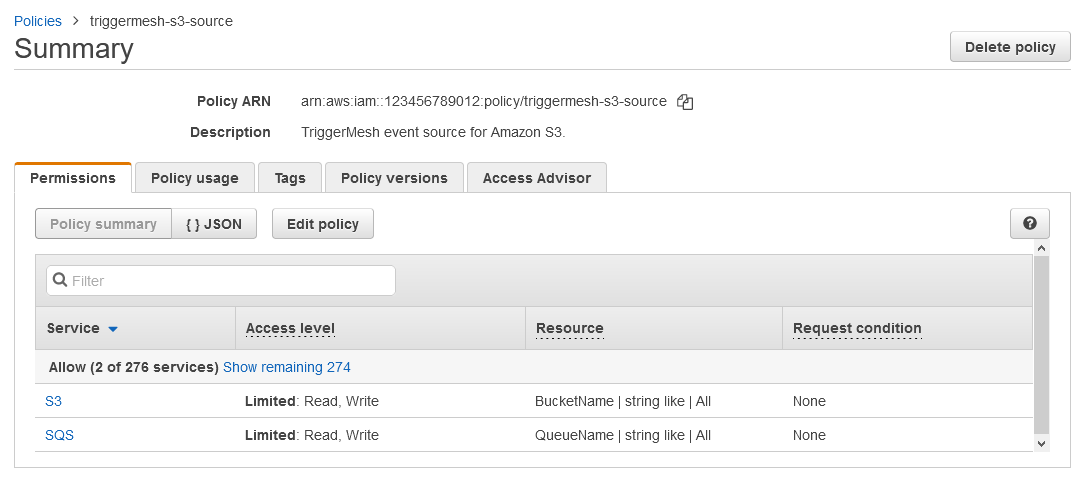
Task: Click the S3 row's None condition
Action: (x=810, y=401)
